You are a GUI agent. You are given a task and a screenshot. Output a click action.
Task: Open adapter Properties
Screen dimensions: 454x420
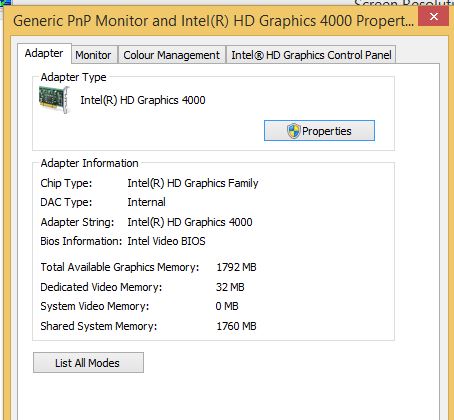(319, 131)
